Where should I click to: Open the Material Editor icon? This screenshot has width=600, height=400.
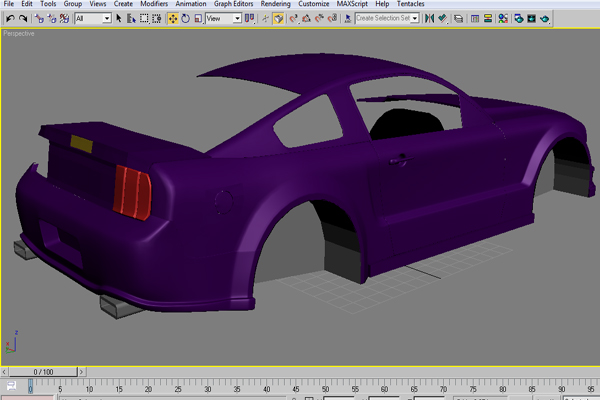[503, 18]
